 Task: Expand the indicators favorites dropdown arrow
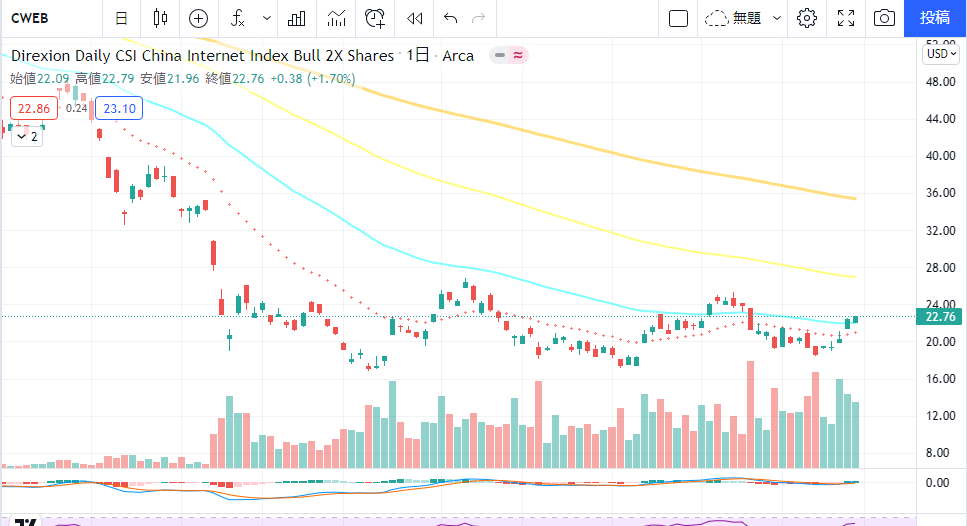coord(266,18)
